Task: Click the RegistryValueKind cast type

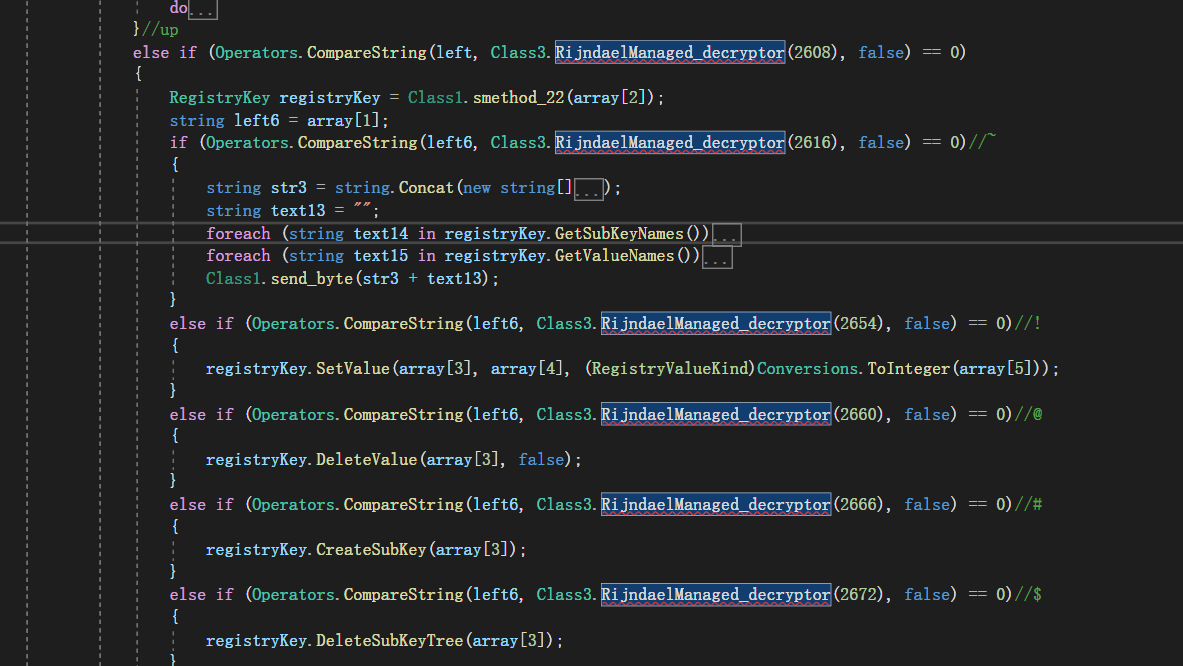Action: (x=671, y=369)
